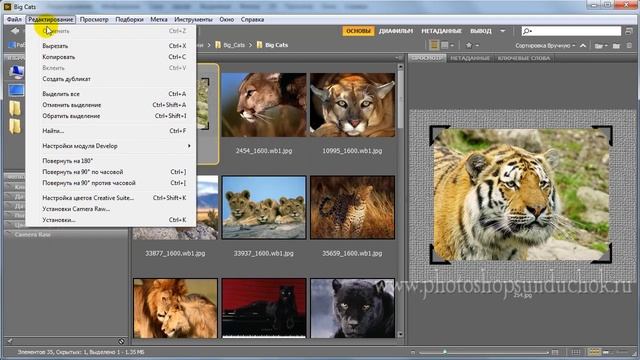Select highlighted thumbnails view icon
The height and width of the screenshot is (360, 640).
pyautogui.click(x=594, y=352)
